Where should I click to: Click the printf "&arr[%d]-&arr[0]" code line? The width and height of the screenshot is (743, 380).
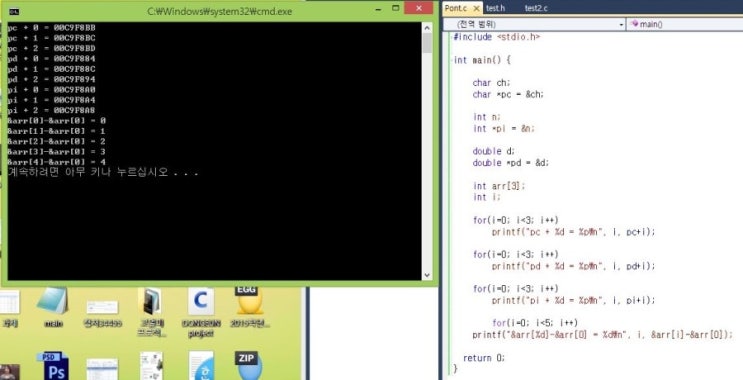(x=602, y=335)
